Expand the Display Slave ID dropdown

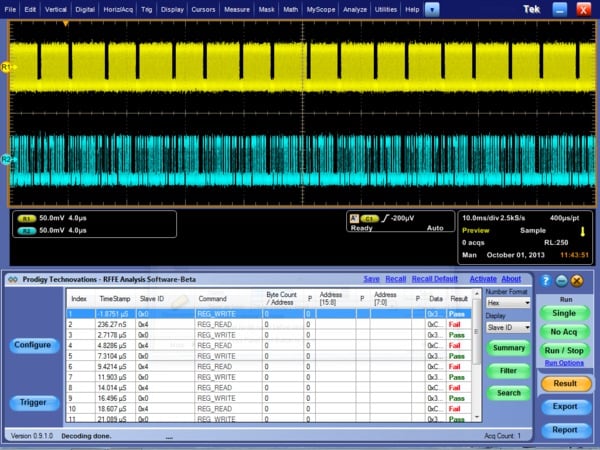[508, 327]
